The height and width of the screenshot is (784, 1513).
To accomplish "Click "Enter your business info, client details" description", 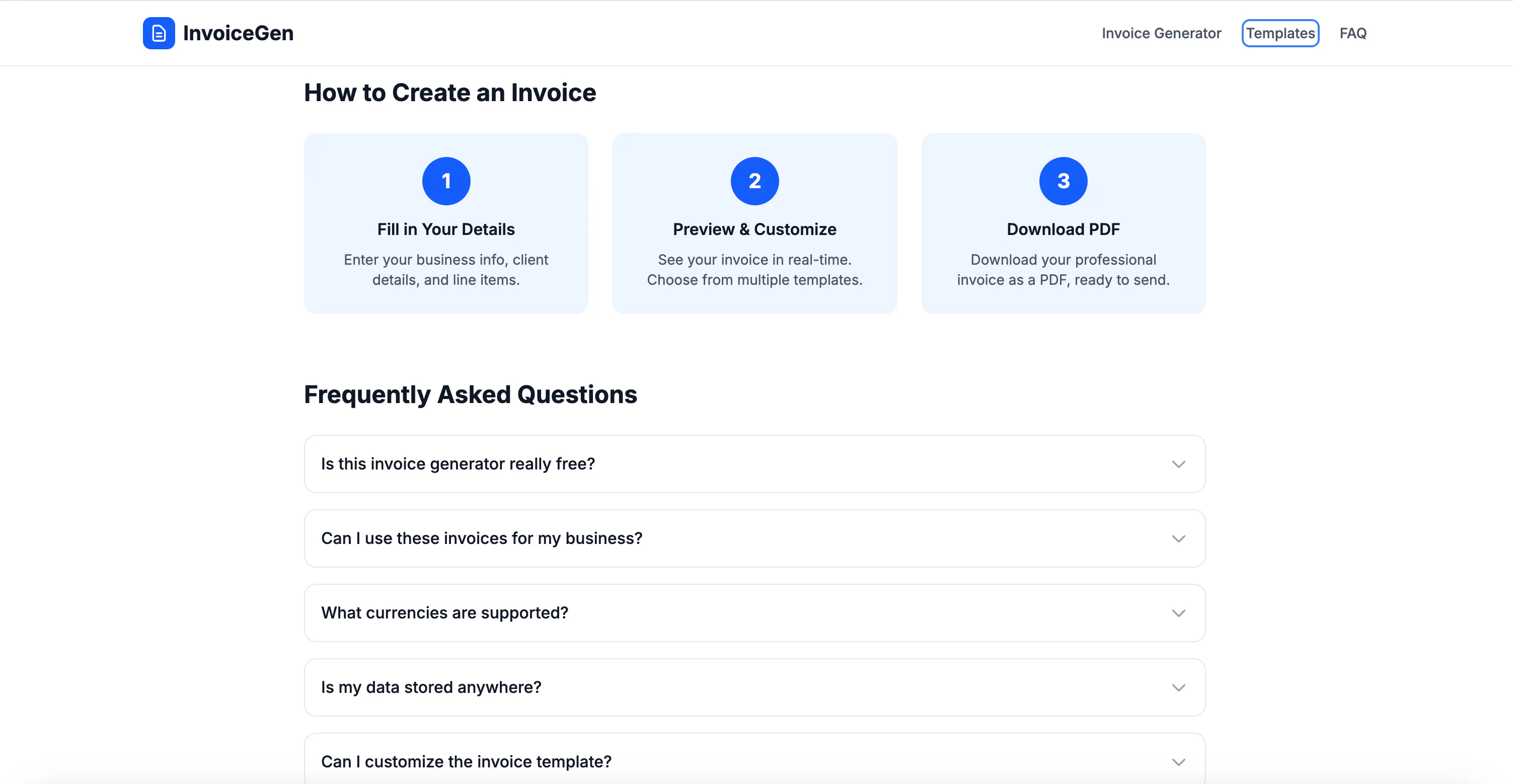I will 446,270.
